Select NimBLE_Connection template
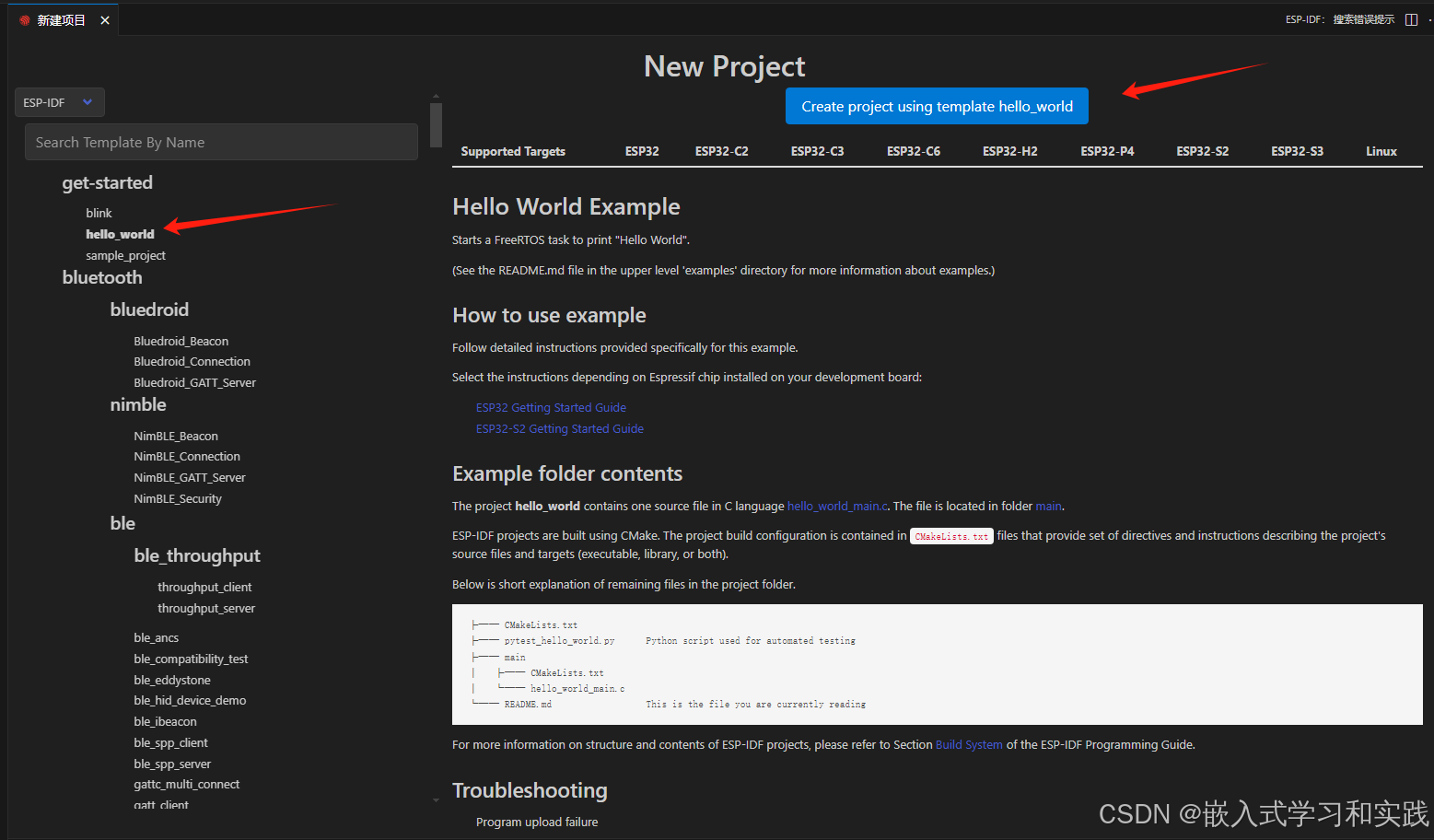Screen dimensions: 1434x840 (x=187, y=456)
